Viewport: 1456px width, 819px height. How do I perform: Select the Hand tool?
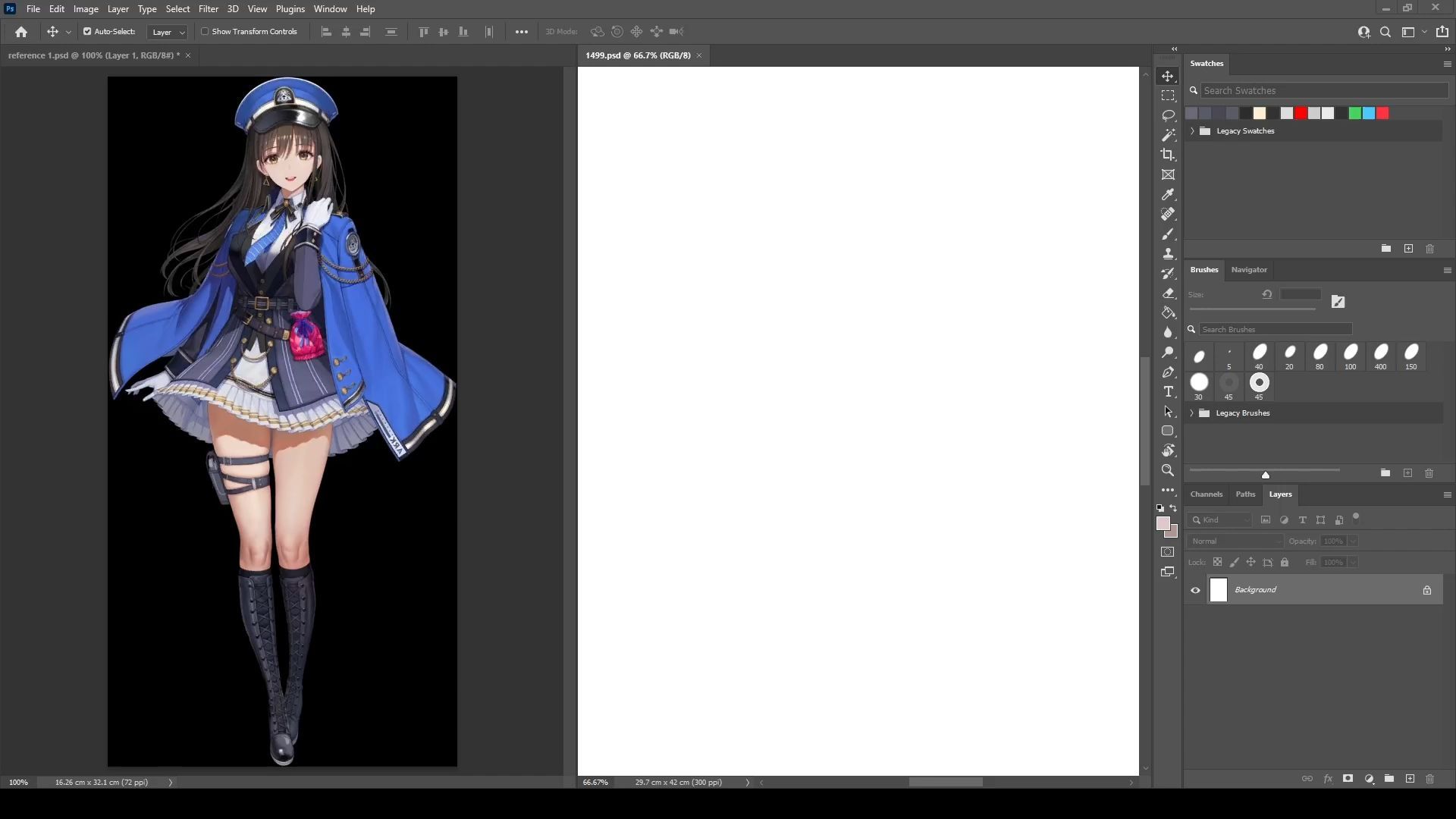tap(1168, 450)
